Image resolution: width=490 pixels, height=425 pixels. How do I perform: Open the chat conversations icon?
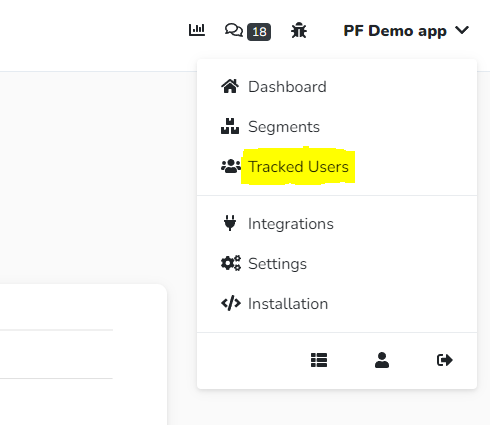(x=234, y=30)
